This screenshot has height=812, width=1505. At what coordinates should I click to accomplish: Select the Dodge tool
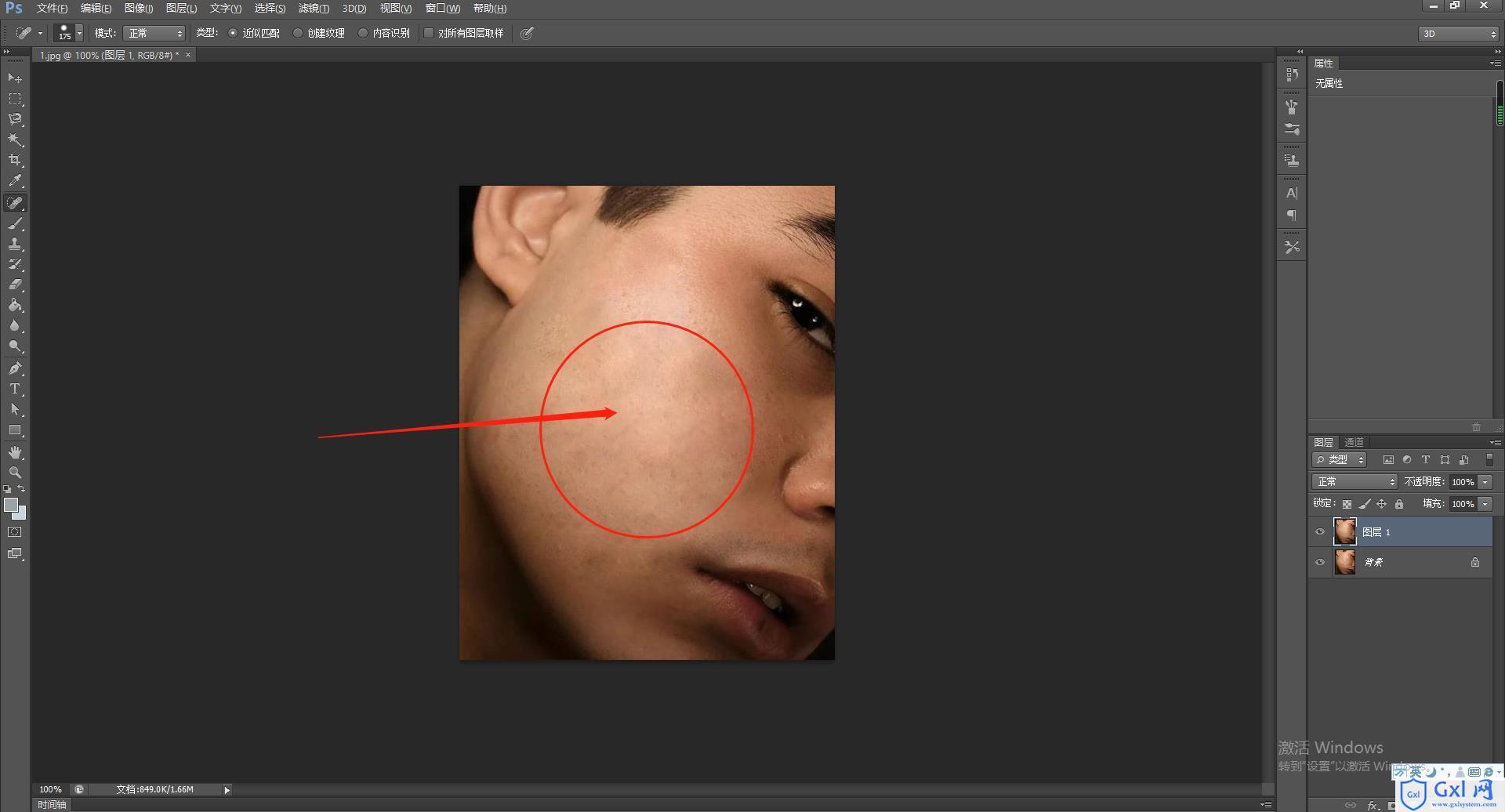[x=15, y=346]
